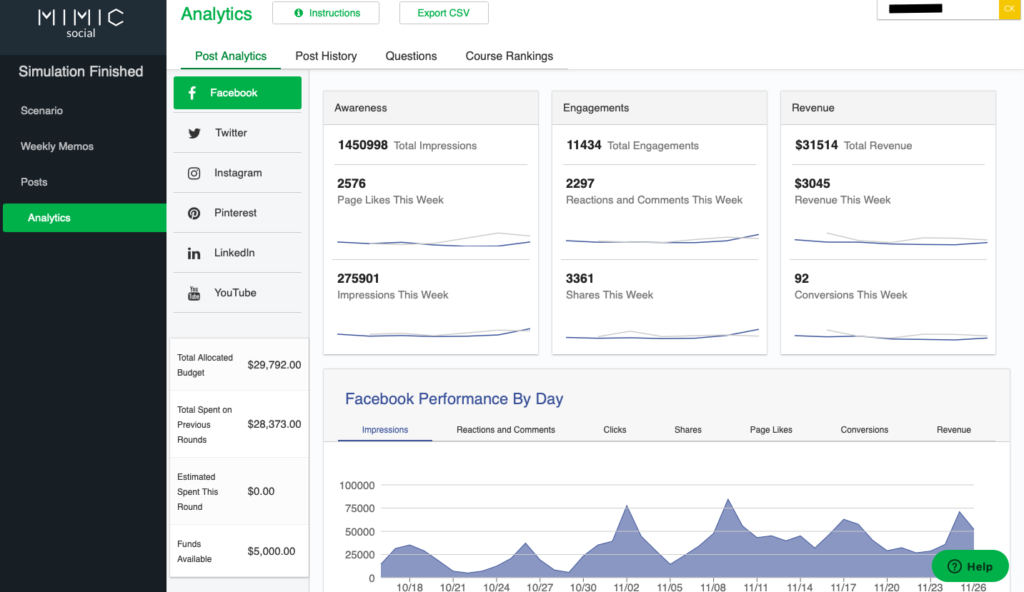
Task: Show the Impressions chart tab
Action: tap(385, 430)
